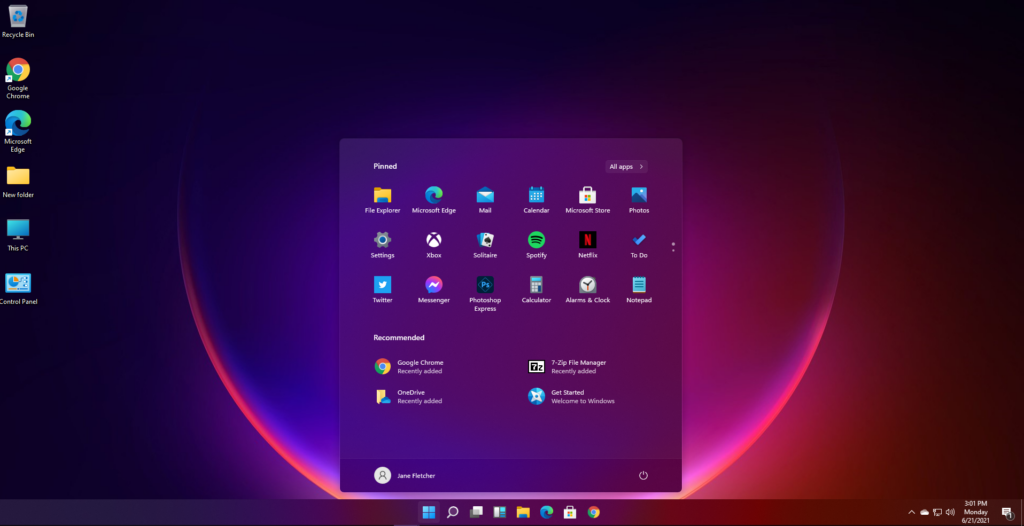
Task: Select New folder on desktop
Action: (x=18, y=182)
